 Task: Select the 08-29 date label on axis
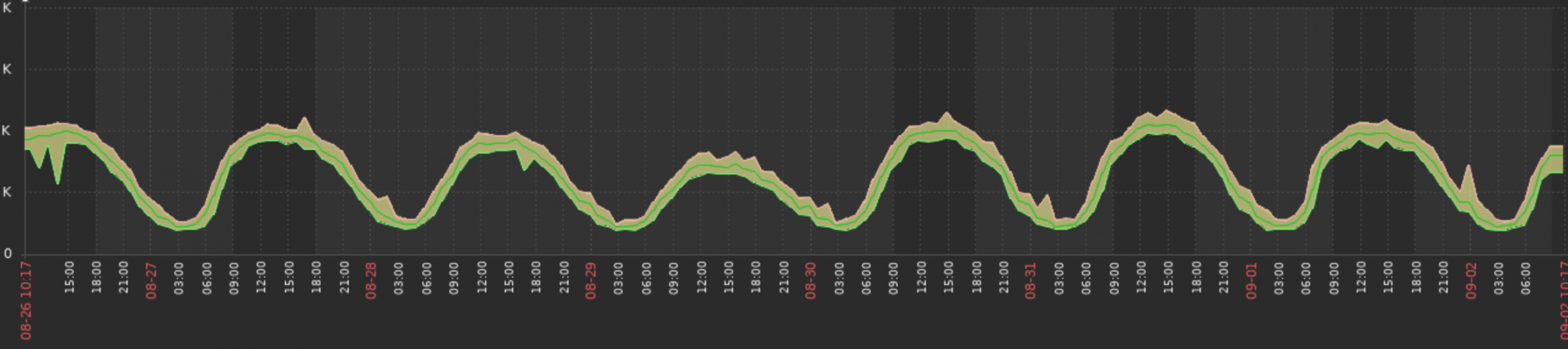(591, 280)
